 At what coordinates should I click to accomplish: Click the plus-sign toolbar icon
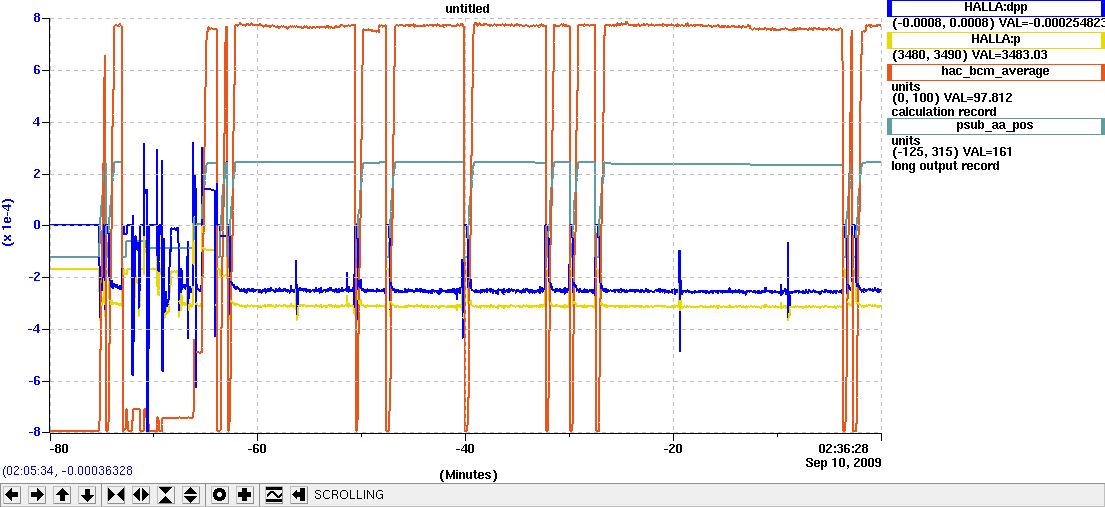[x=244, y=495]
